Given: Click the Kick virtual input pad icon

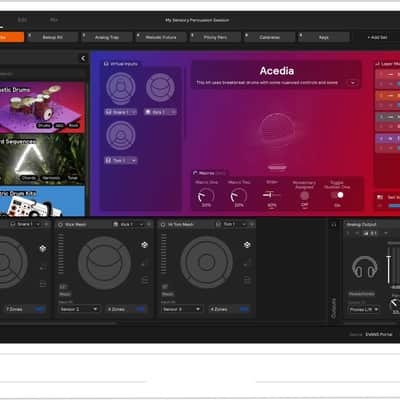Looking at the screenshot, I should click(160, 88).
